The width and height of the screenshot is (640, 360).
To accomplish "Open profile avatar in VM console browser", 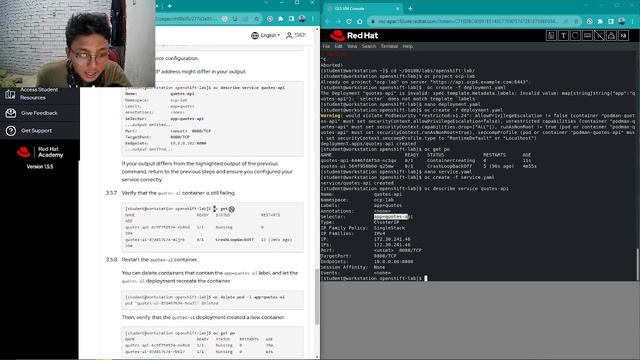I will click(x=622, y=21).
